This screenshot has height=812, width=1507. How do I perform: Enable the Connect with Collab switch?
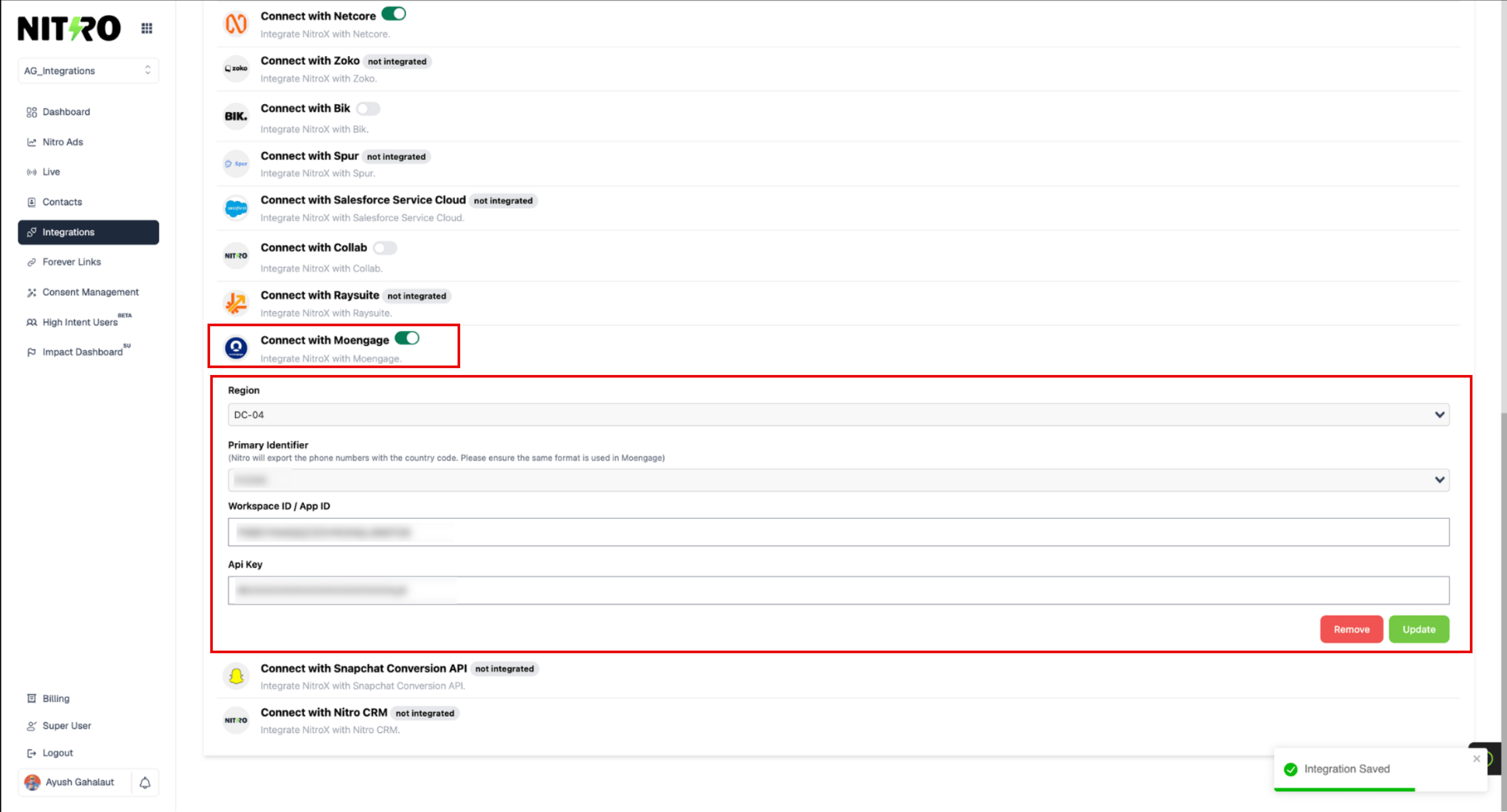[x=385, y=248]
